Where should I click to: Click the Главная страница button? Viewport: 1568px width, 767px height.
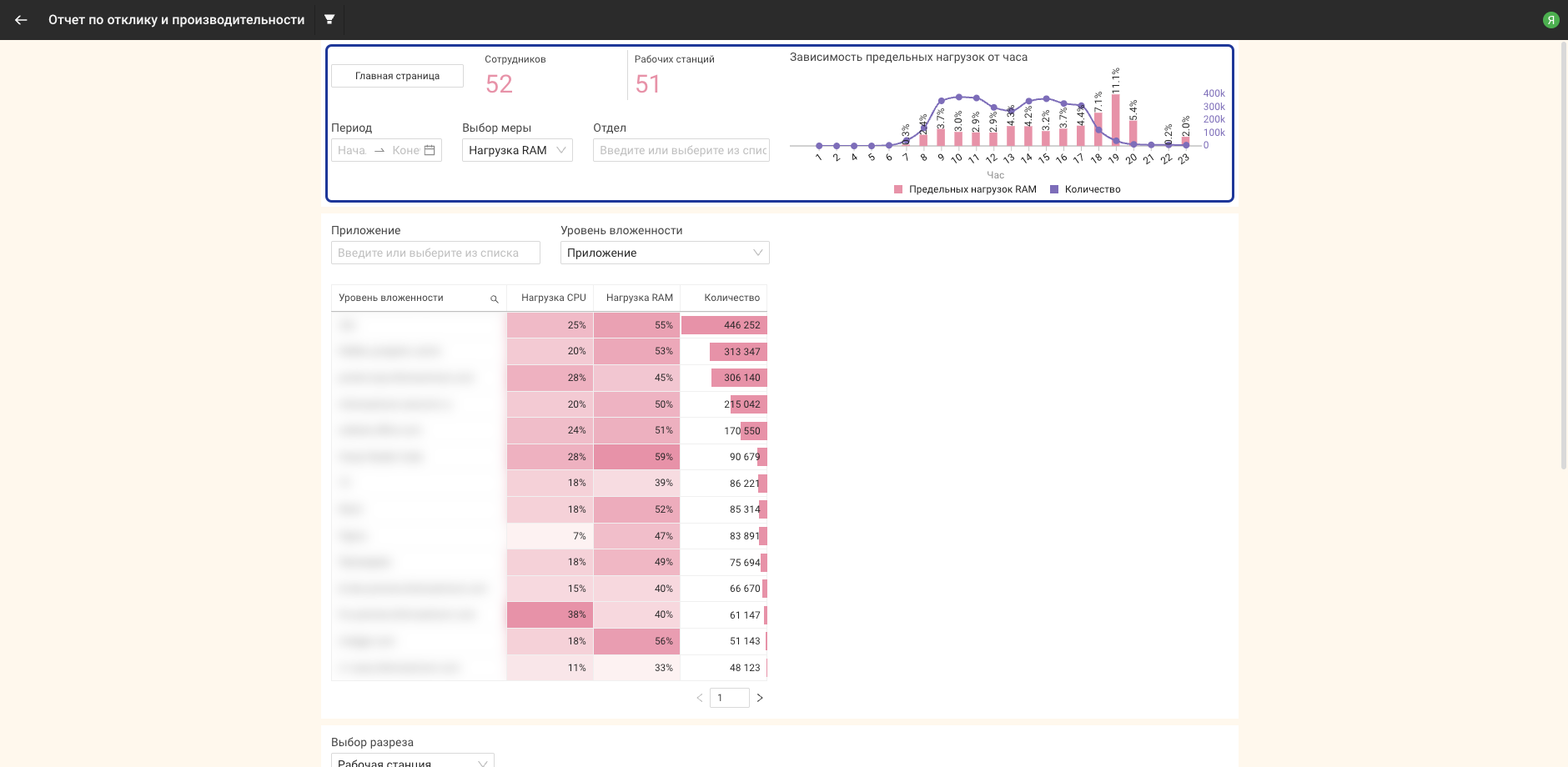click(x=397, y=76)
